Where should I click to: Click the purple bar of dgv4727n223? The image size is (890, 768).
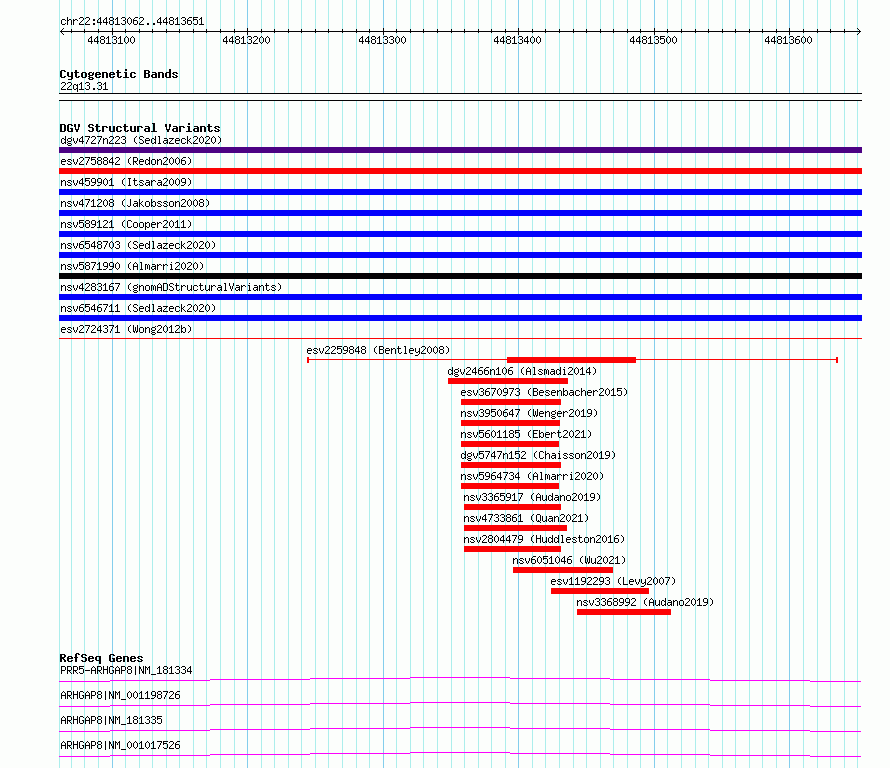coord(460,150)
